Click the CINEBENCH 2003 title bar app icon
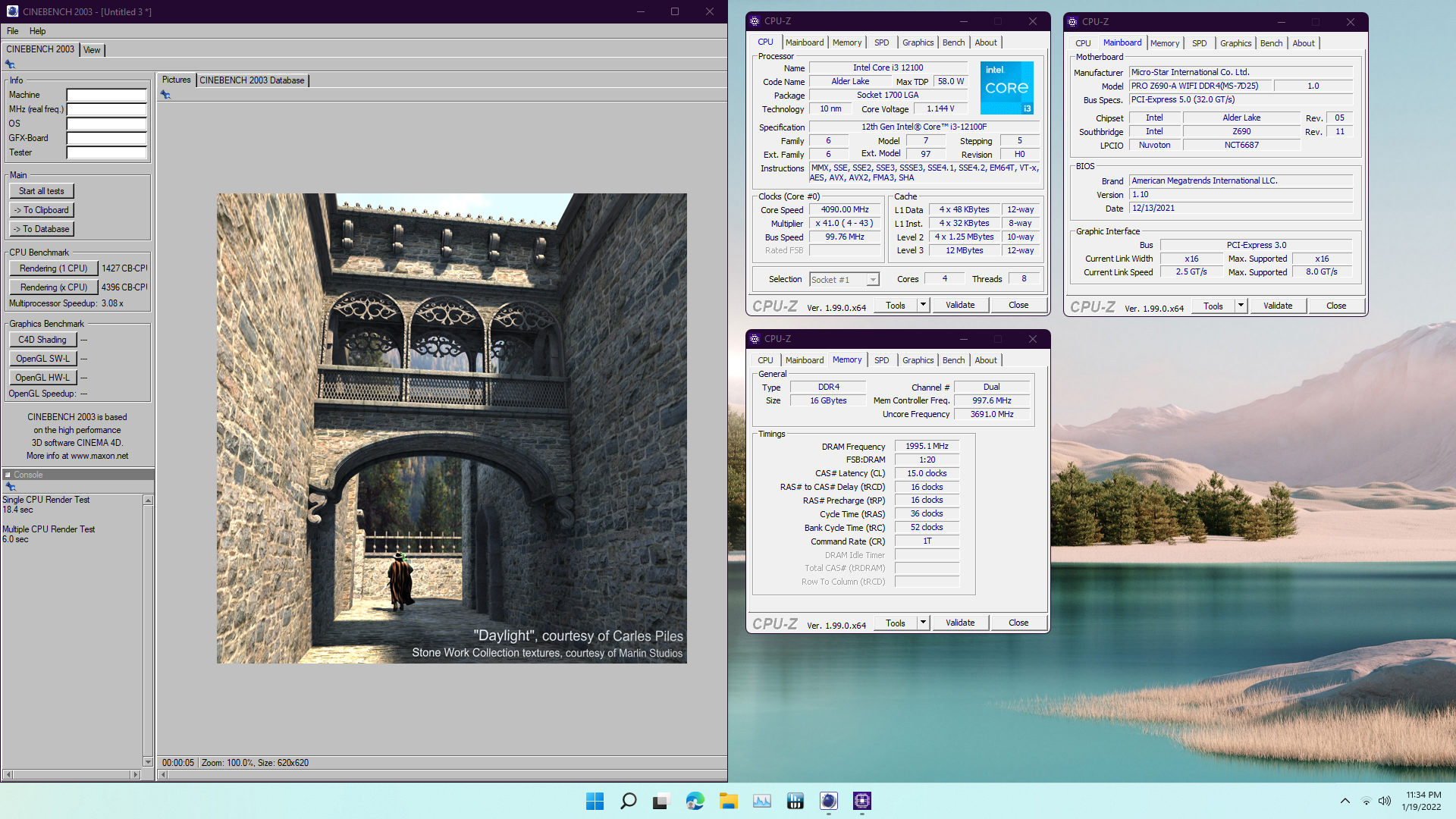Image resolution: width=1456 pixels, height=819 pixels. click(12, 11)
